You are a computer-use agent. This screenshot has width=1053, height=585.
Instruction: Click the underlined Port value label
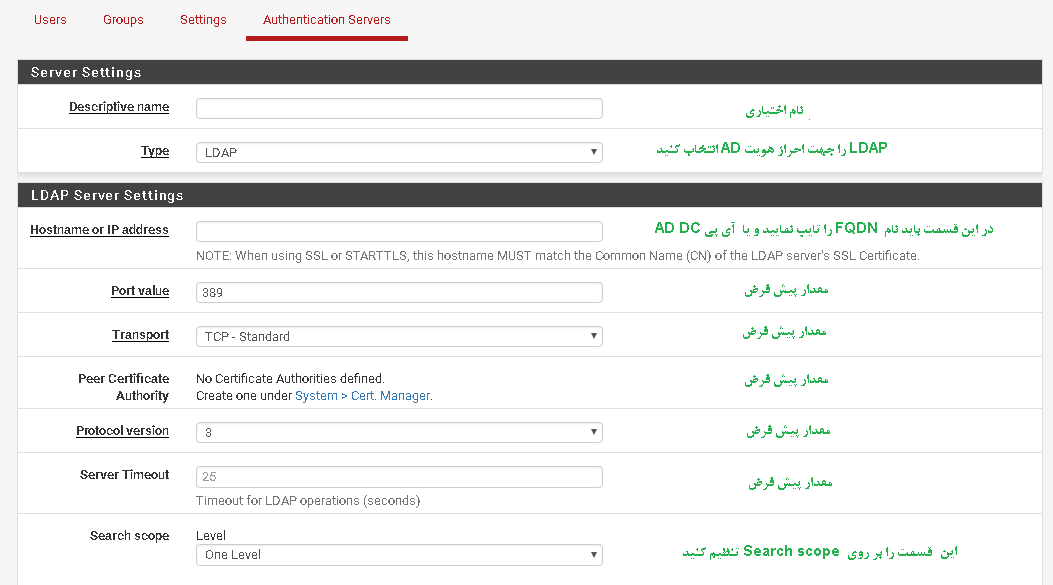point(140,291)
